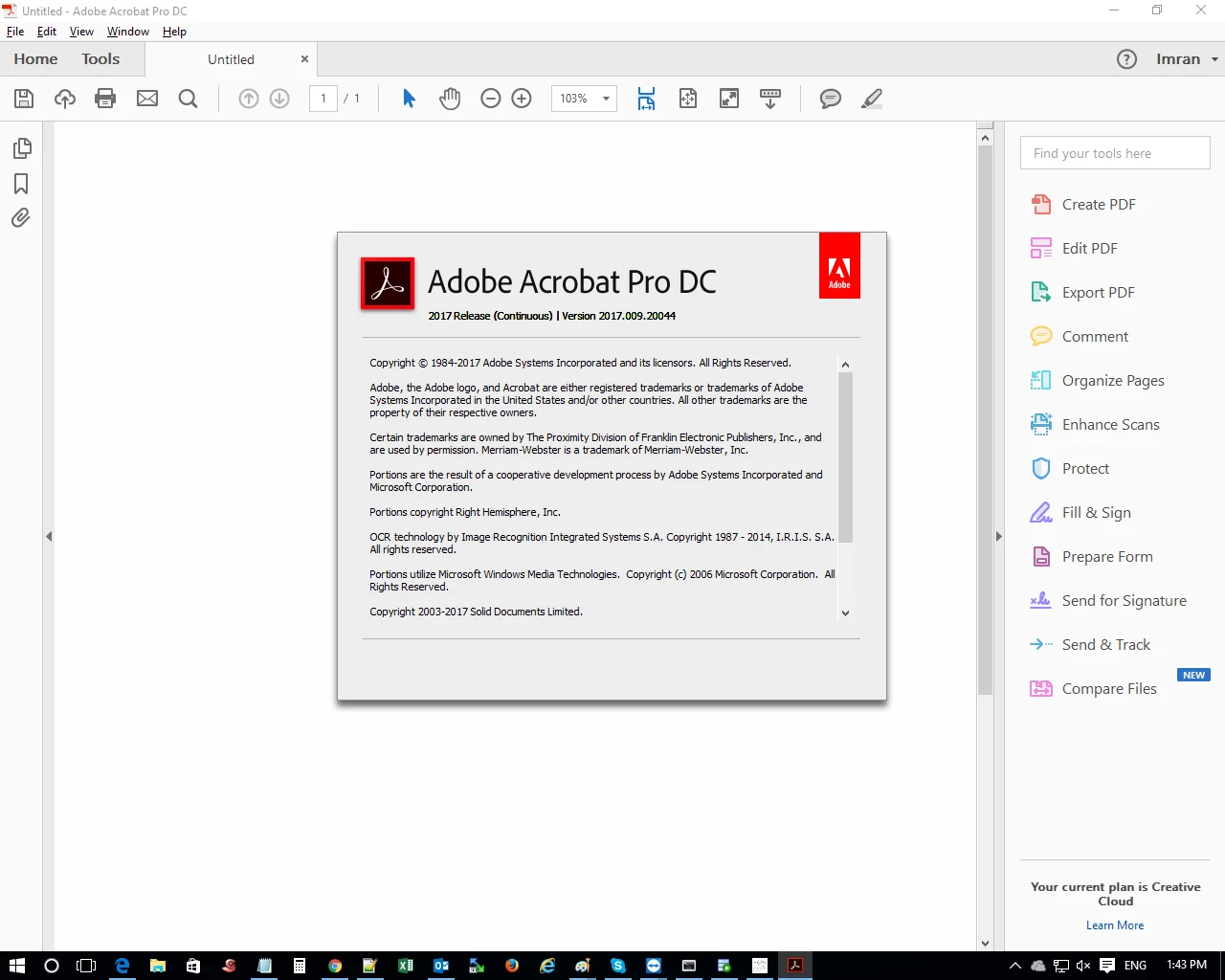
Task: Click the upload to cloud icon
Action: click(65, 99)
